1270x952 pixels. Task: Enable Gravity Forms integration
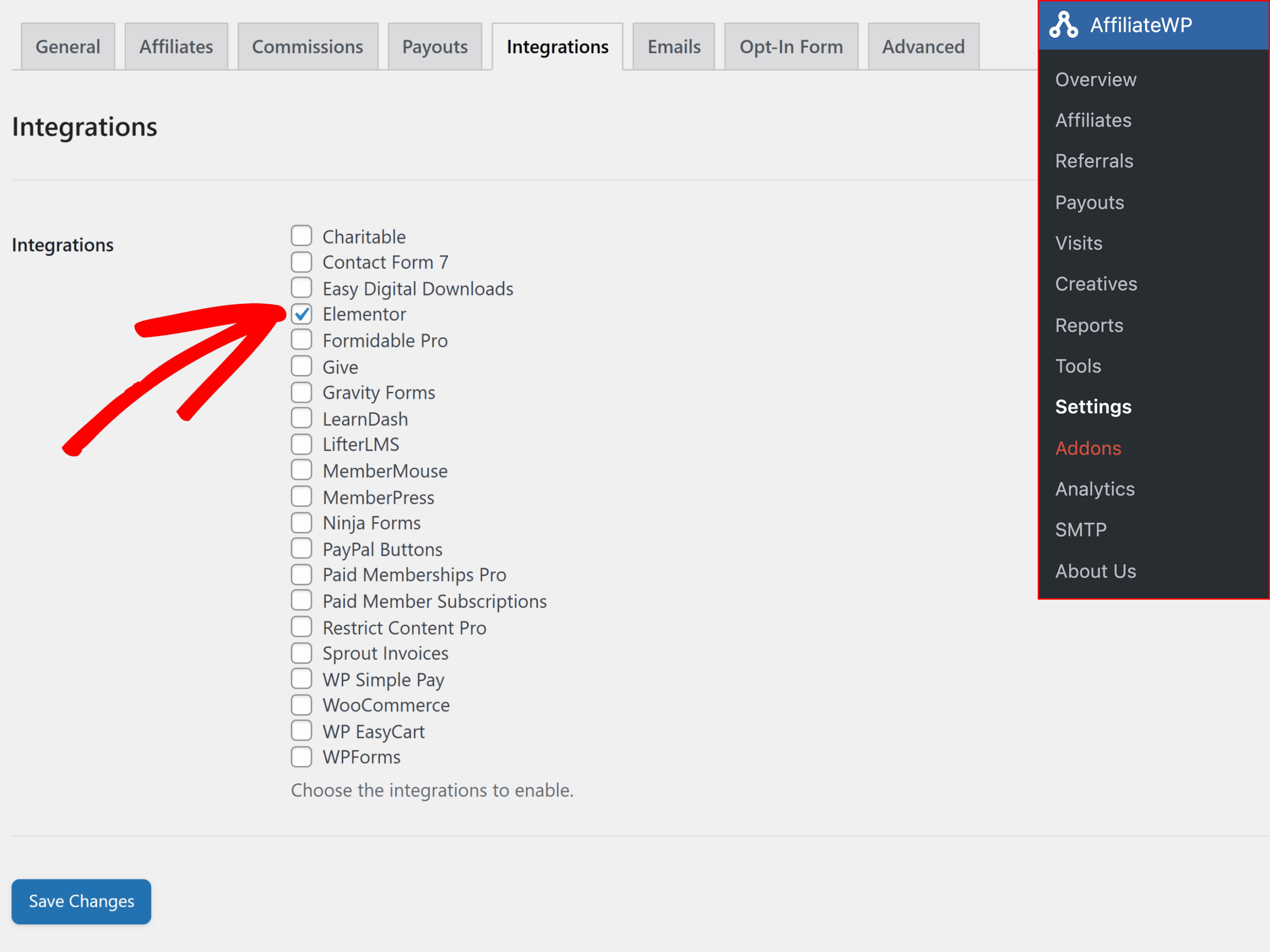(302, 392)
